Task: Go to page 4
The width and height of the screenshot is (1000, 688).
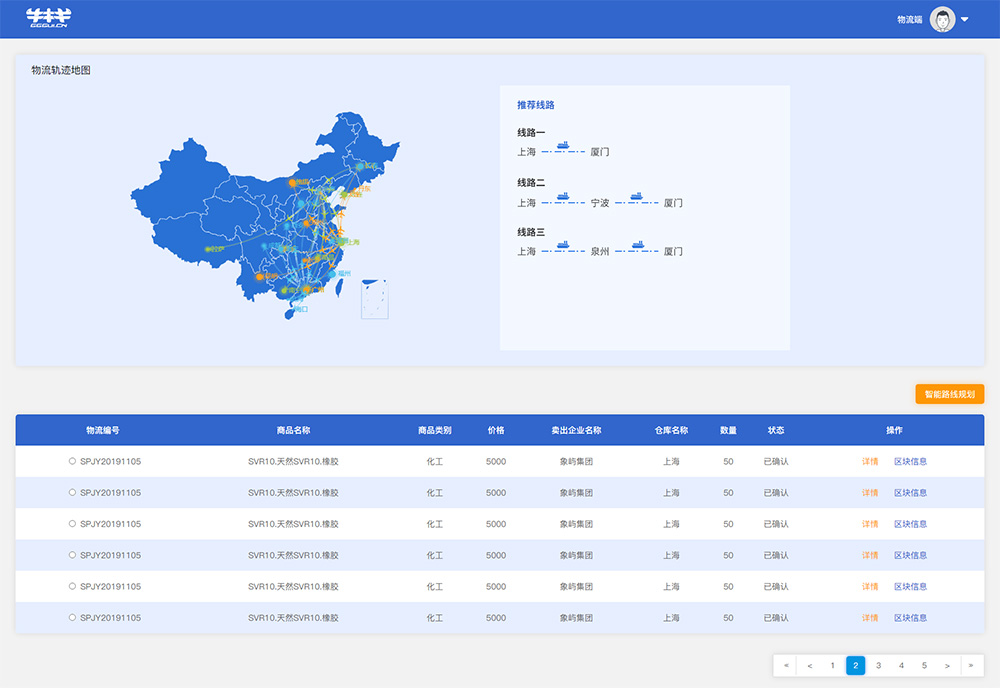Action: (x=901, y=665)
